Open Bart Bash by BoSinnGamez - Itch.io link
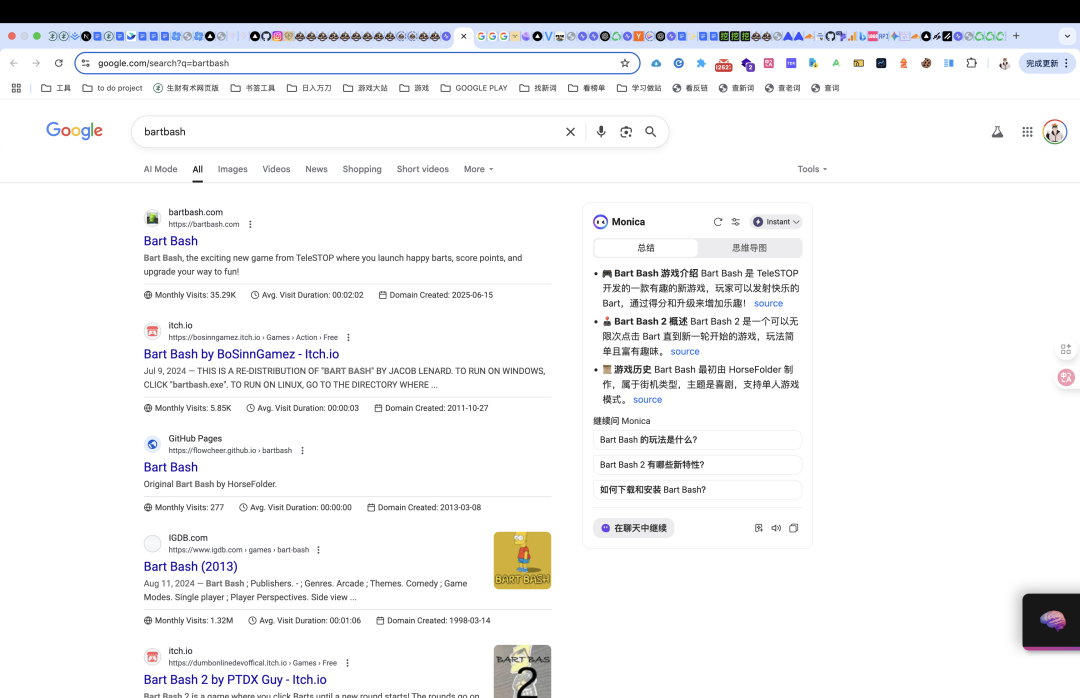Image resolution: width=1080 pixels, height=698 pixels. 241,353
